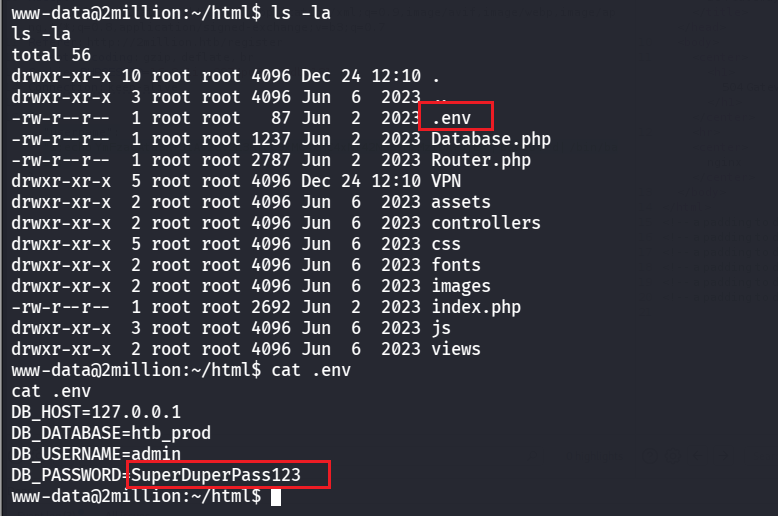Screen dimensions: 778x516
Task: Click the Router.php file entry
Action: (x=481, y=160)
